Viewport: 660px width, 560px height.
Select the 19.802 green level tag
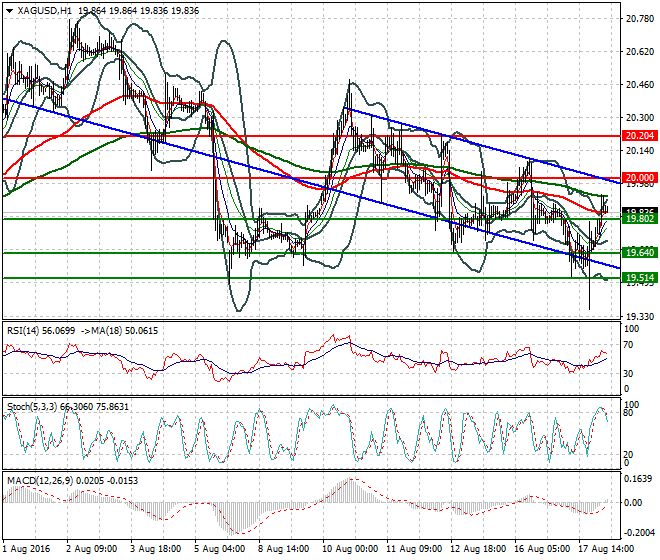tap(638, 218)
